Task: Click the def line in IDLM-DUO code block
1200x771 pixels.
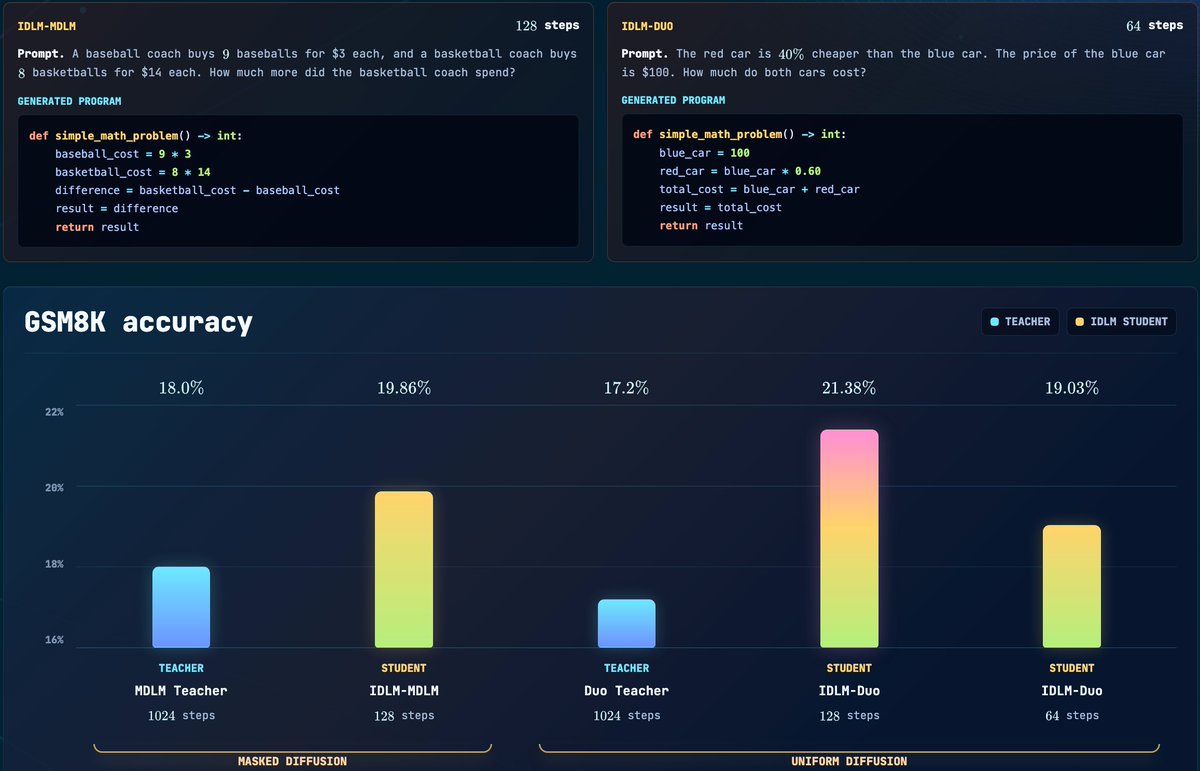Action: tap(740, 135)
